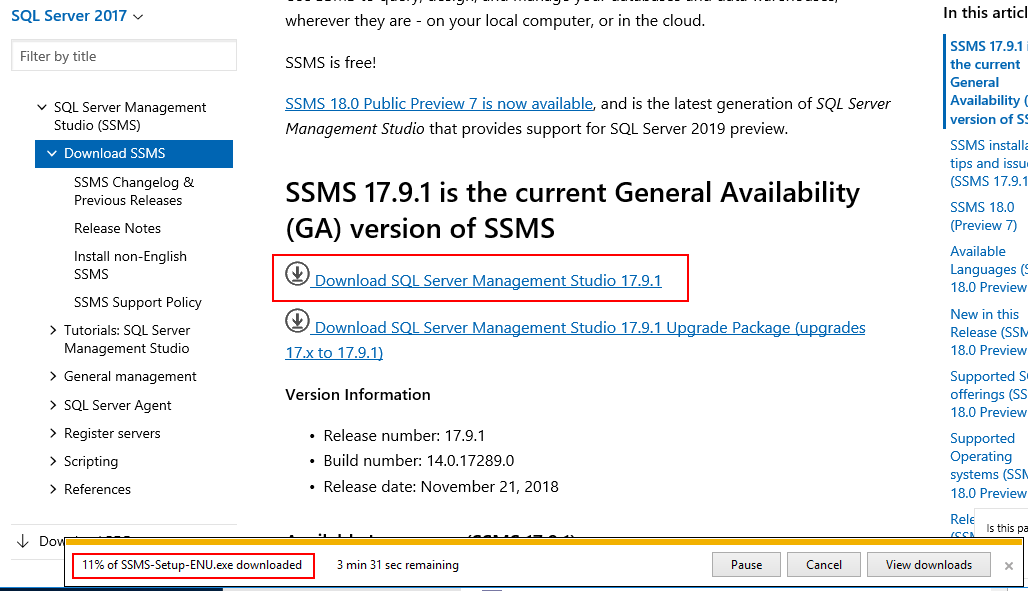Jump to SSMS 17.9.1 current GA section link
Viewport: 1028px width, 591px height.
(x=989, y=83)
